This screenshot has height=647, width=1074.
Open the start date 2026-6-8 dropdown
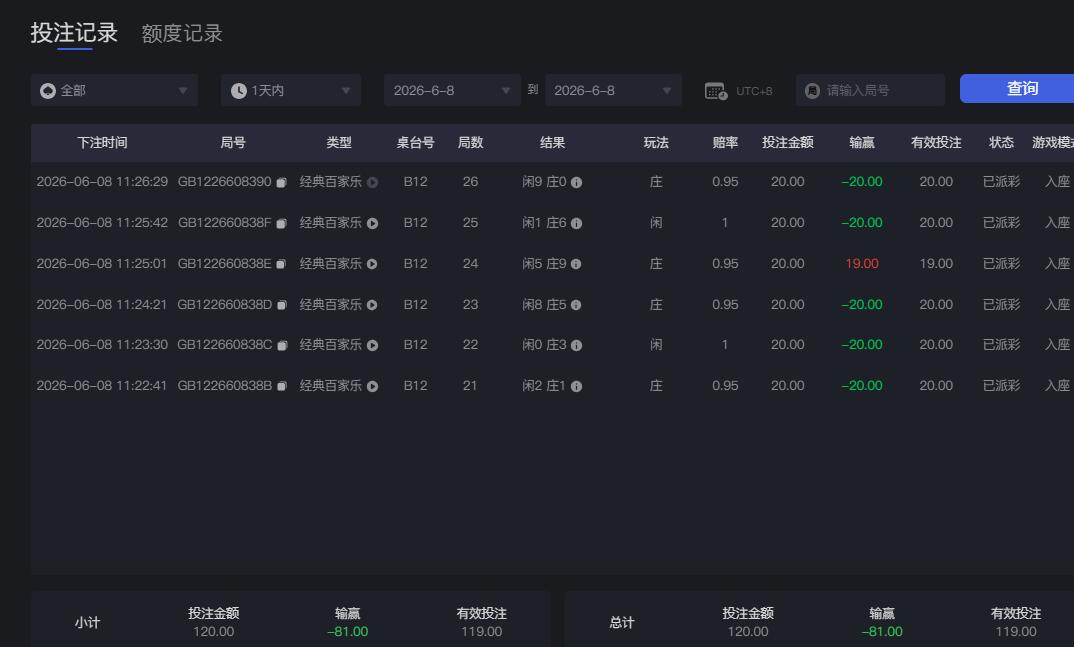(452, 90)
